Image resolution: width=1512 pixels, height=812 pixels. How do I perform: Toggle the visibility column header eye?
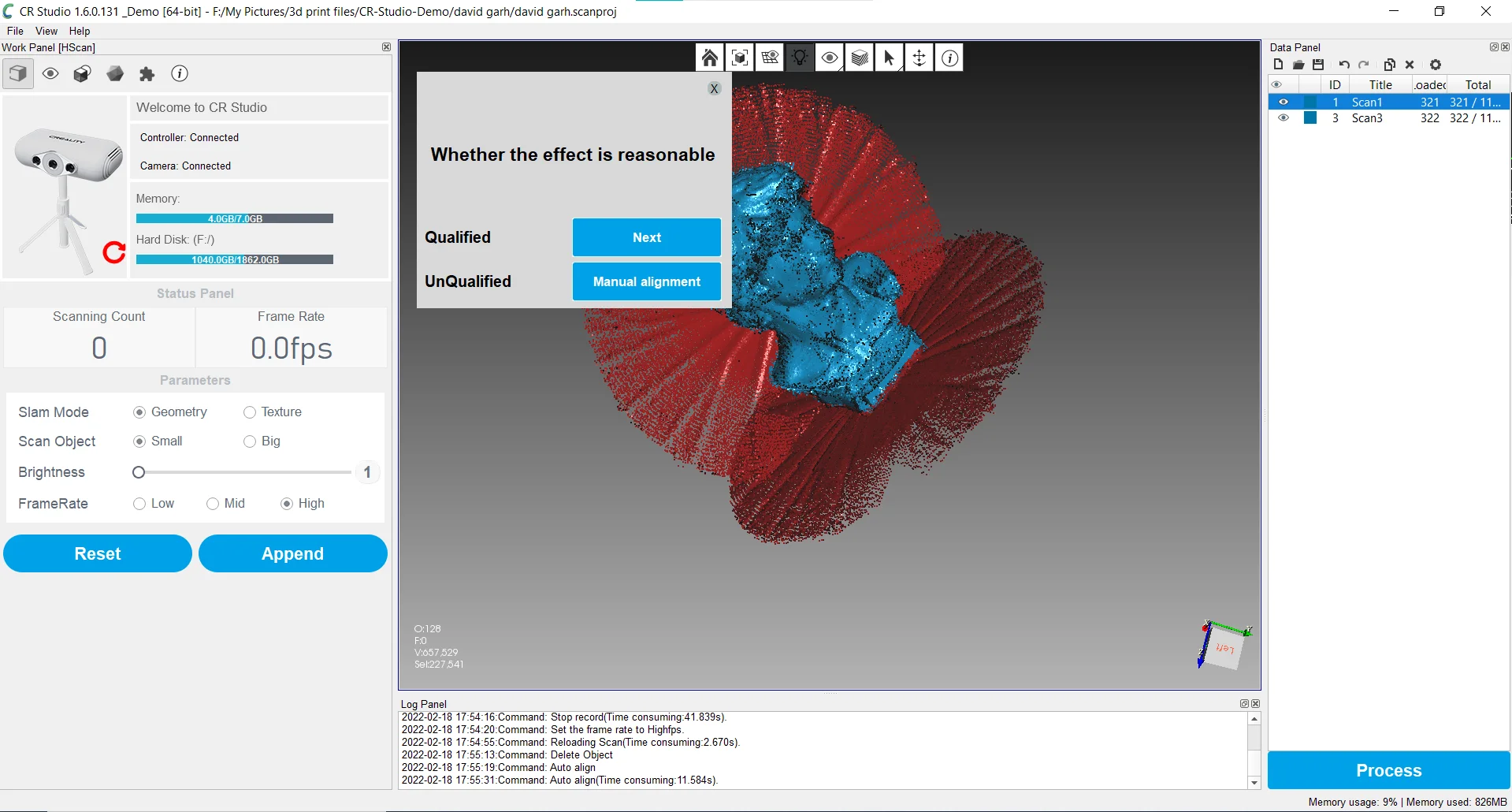coord(1276,85)
